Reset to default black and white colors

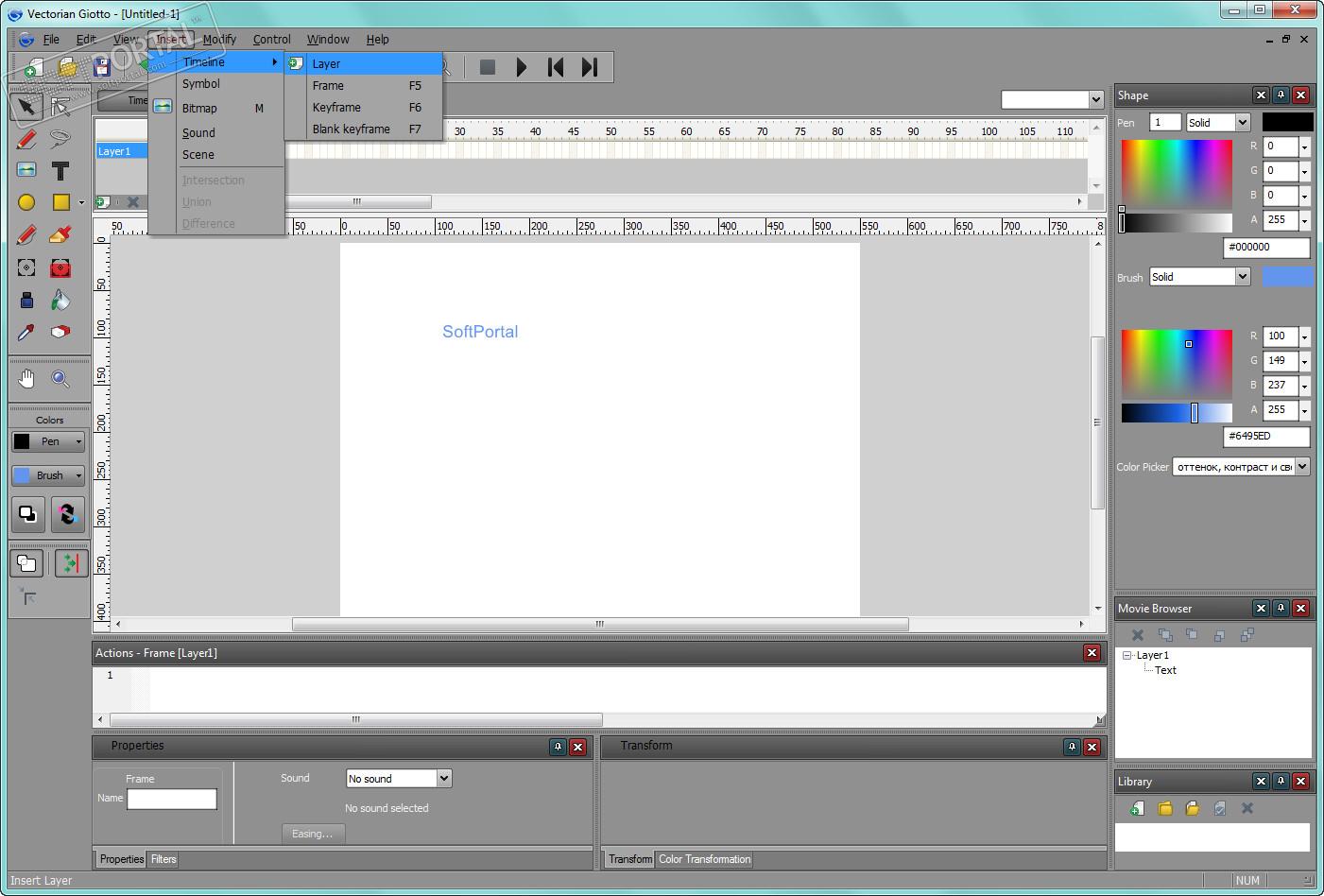coord(28,514)
